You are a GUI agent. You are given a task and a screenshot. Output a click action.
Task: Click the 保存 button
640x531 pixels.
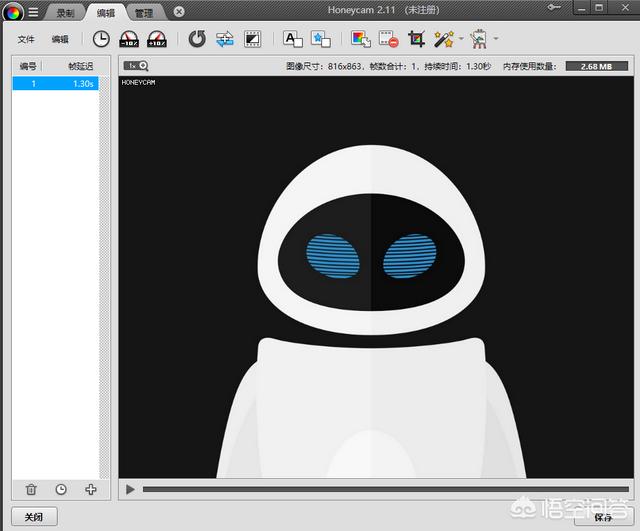pos(602,517)
